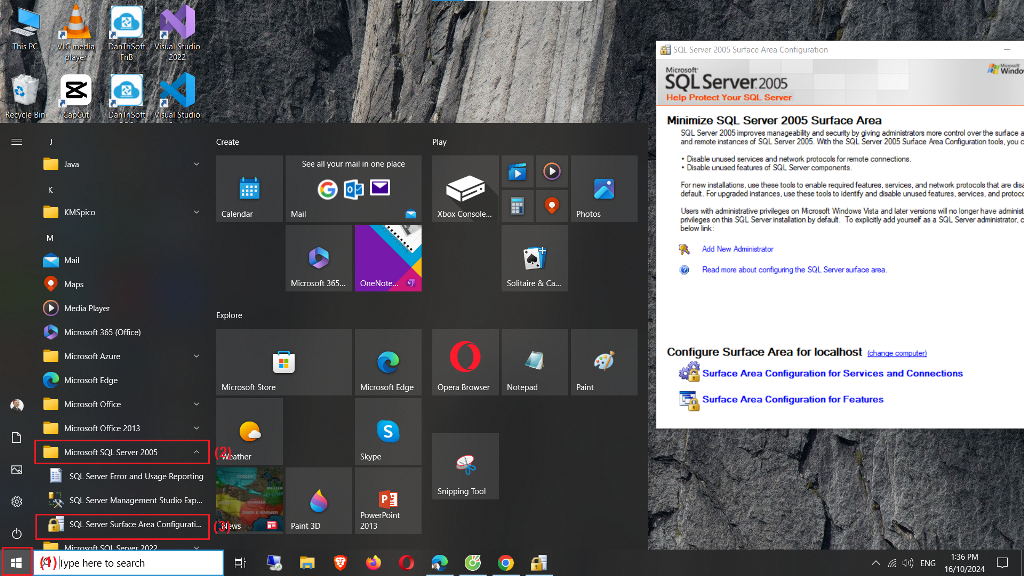Open Microsoft 365 (Office) in app list
The image size is (1024, 576).
click(121, 332)
